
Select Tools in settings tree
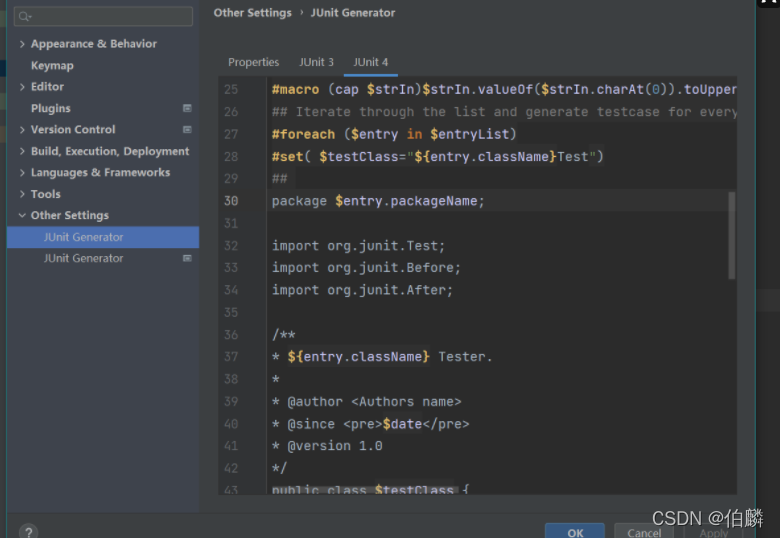coord(46,194)
